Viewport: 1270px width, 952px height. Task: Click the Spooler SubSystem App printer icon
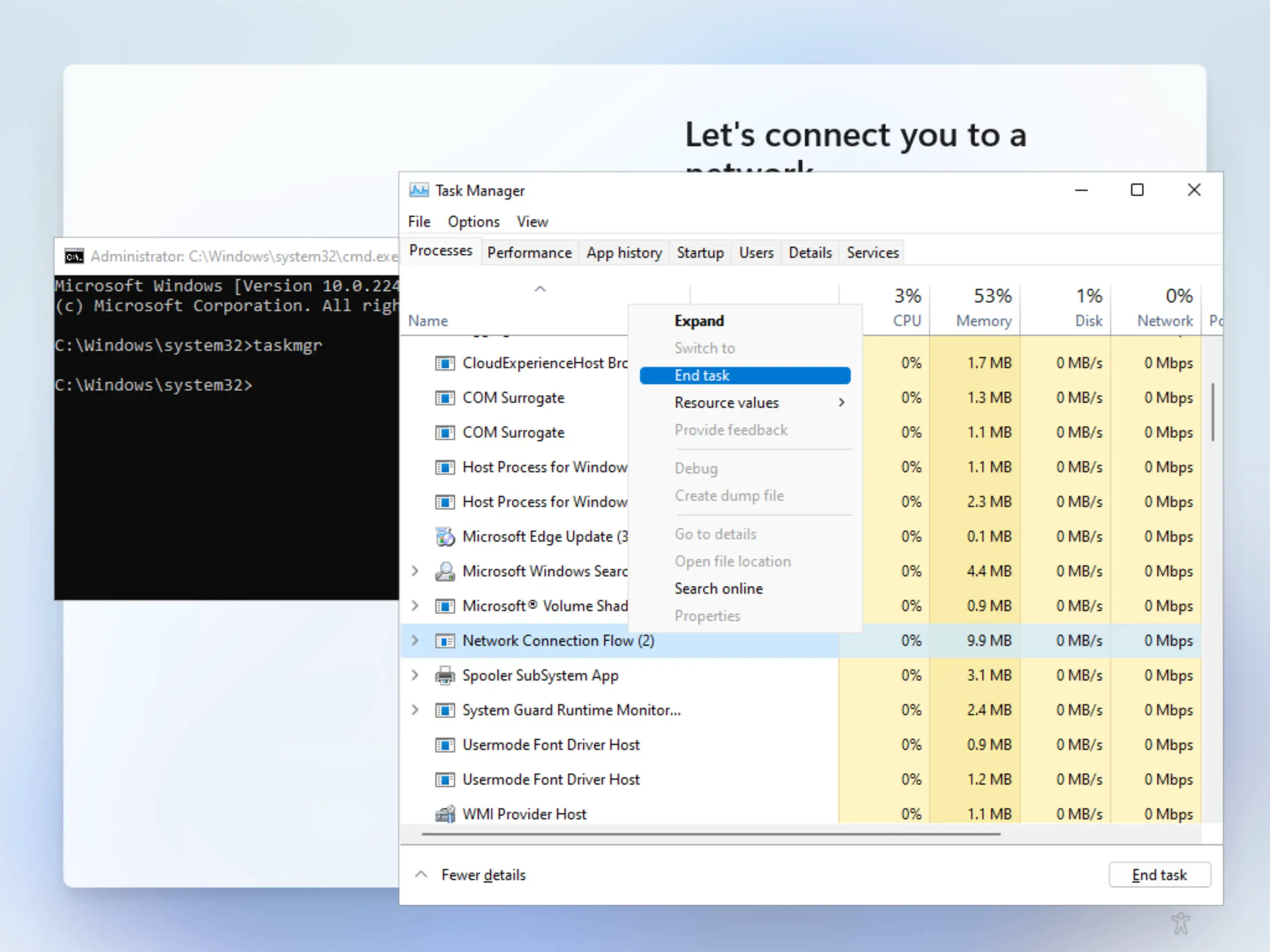445,675
